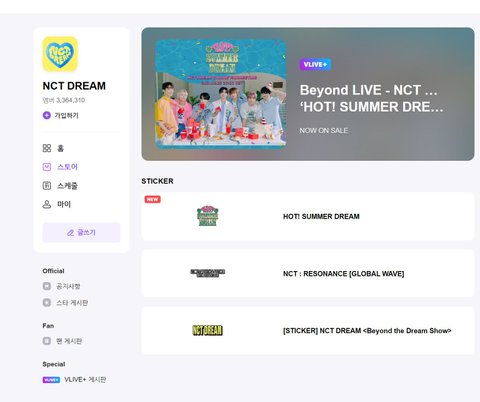Open the Home grid icon

point(47,148)
